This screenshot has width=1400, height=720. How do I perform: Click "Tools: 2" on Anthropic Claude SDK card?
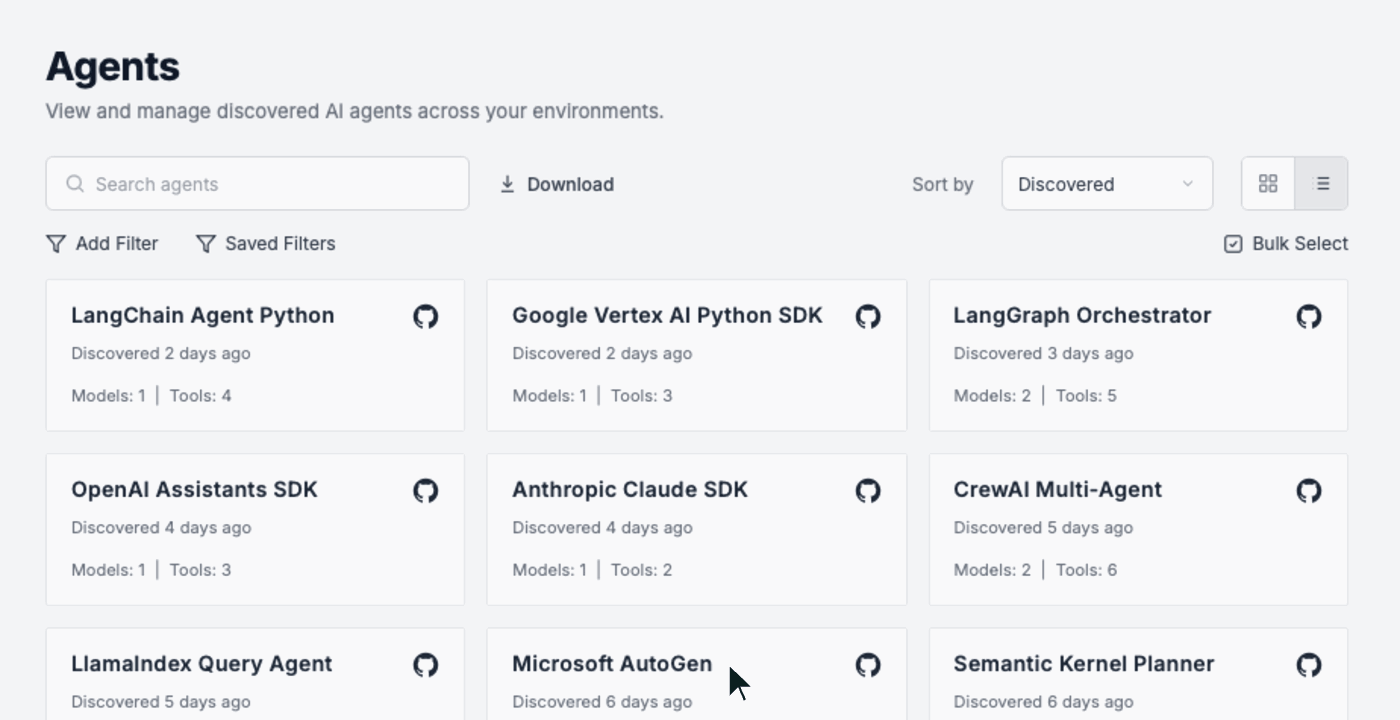coord(642,570)
